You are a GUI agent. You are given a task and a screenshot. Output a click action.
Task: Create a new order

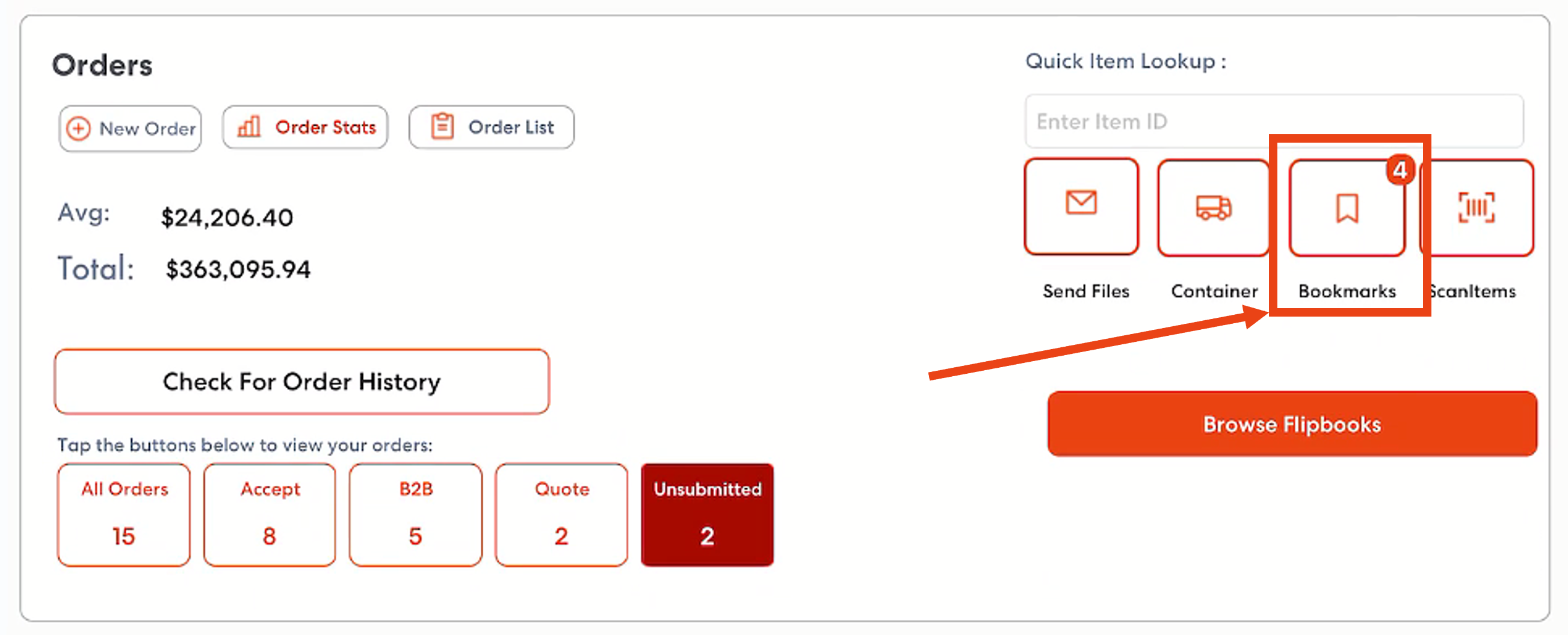click(129, 128)
